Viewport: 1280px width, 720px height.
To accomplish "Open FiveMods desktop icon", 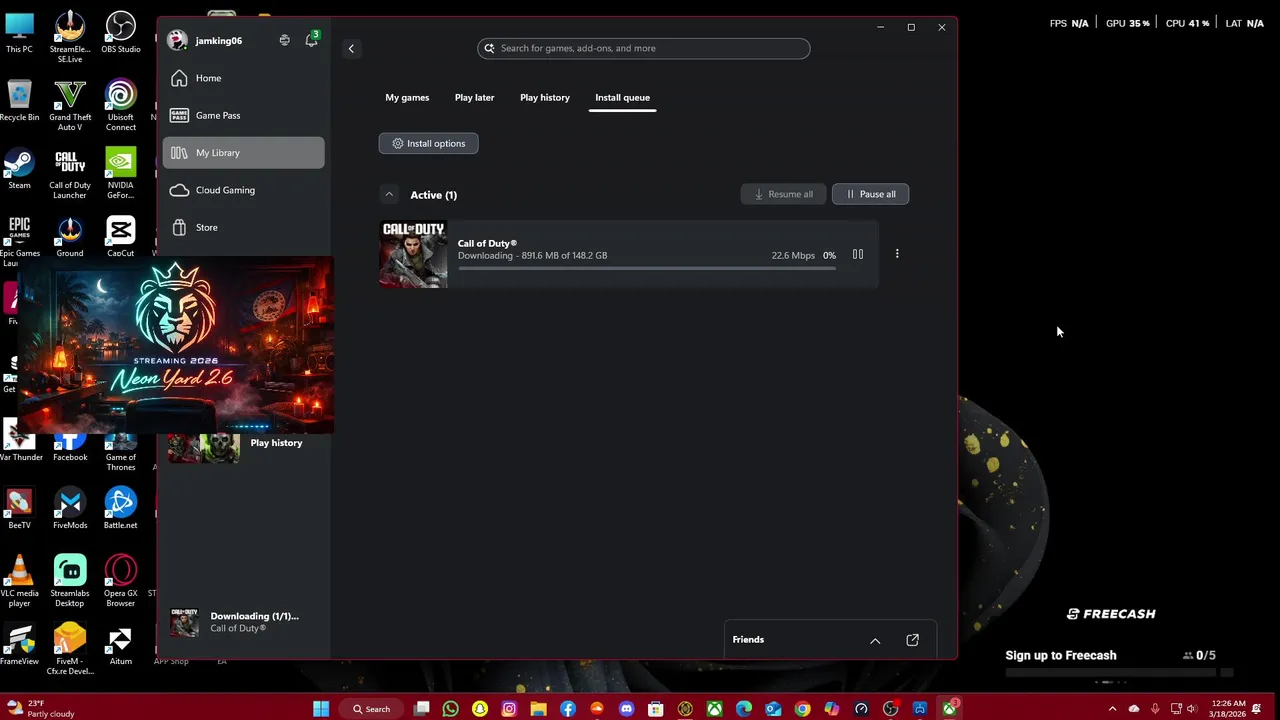I will (70, 509).
